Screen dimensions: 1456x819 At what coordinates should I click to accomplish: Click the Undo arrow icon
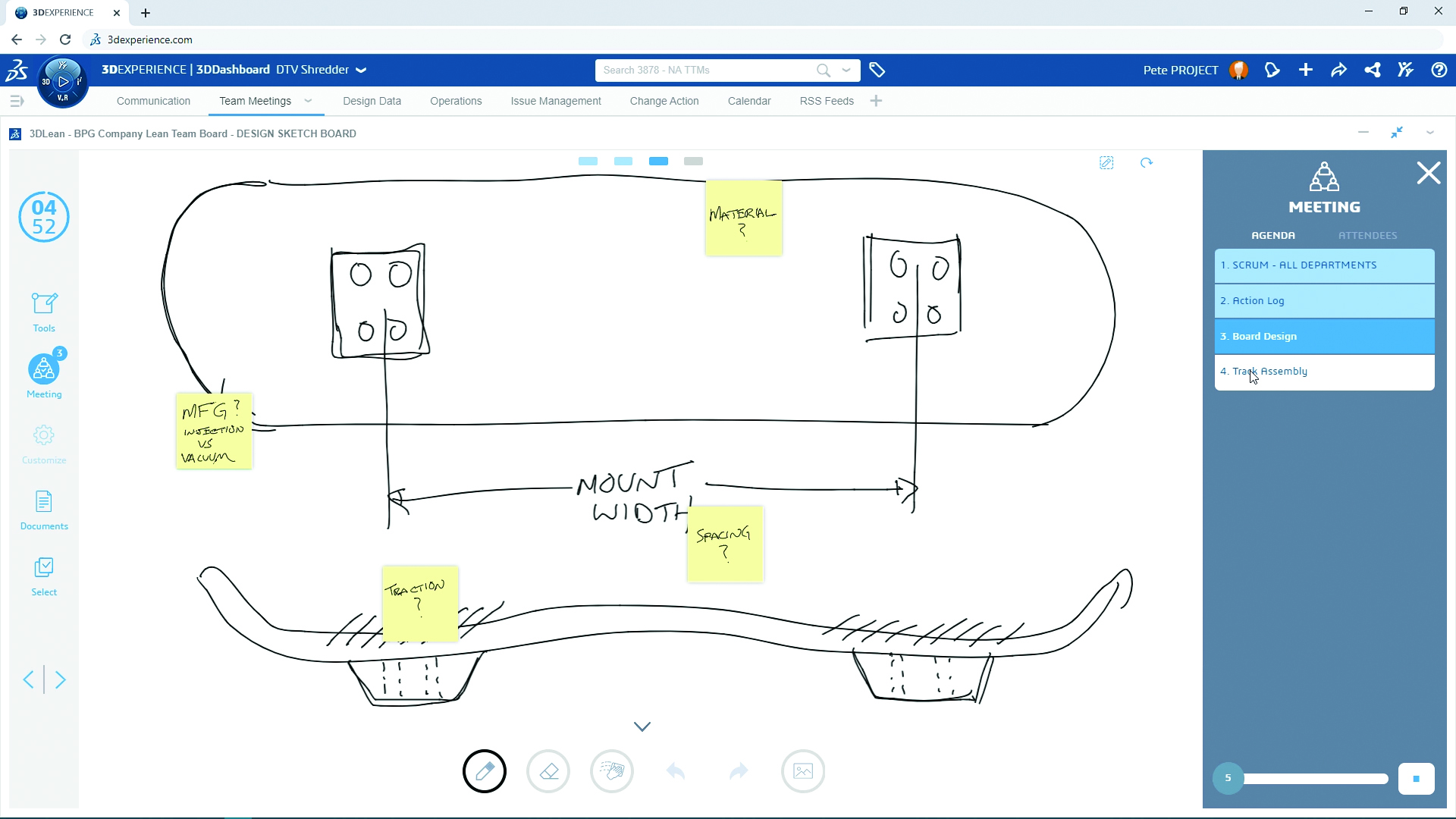(675, 771)
